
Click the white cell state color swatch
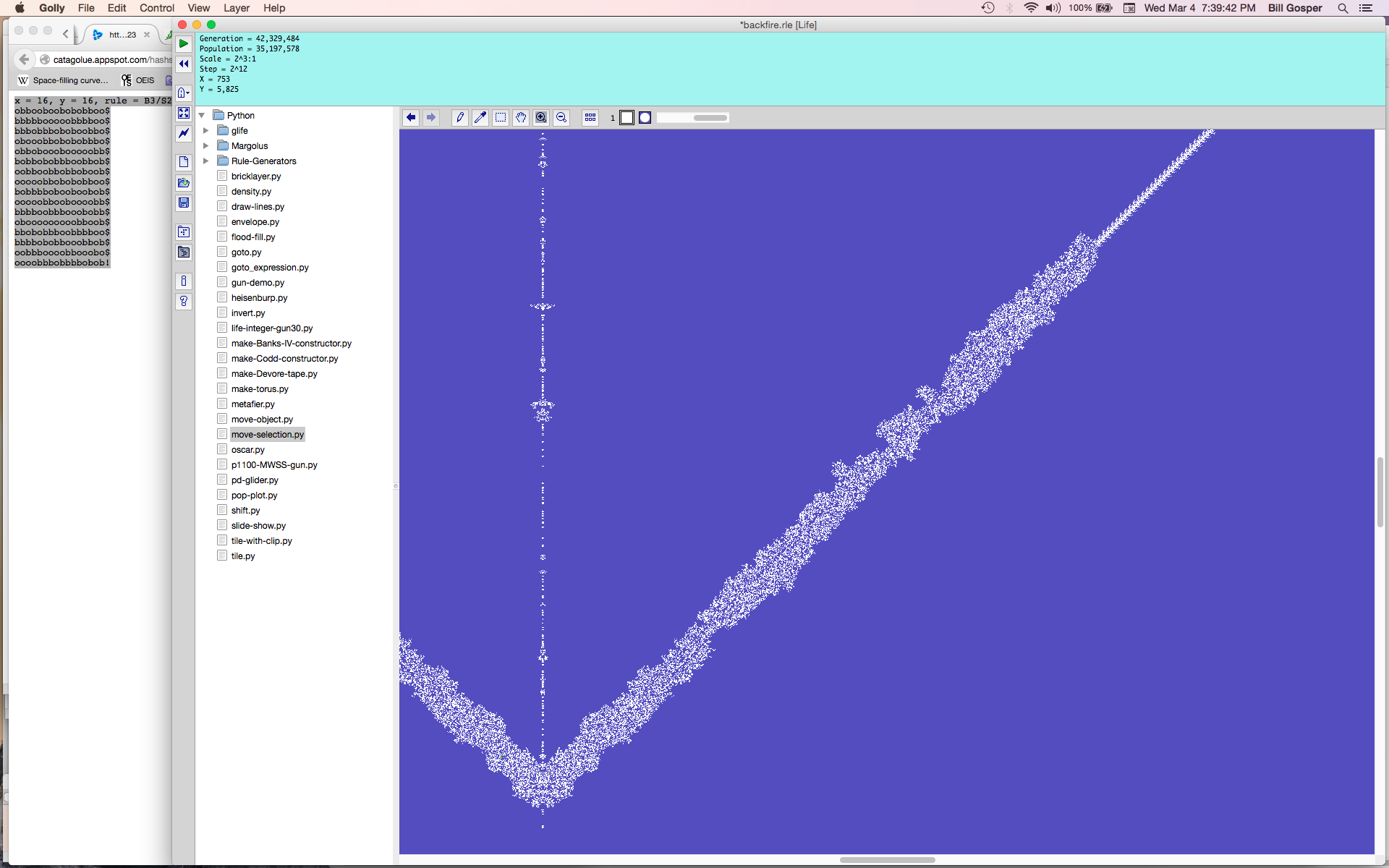[x=627, y=117]
